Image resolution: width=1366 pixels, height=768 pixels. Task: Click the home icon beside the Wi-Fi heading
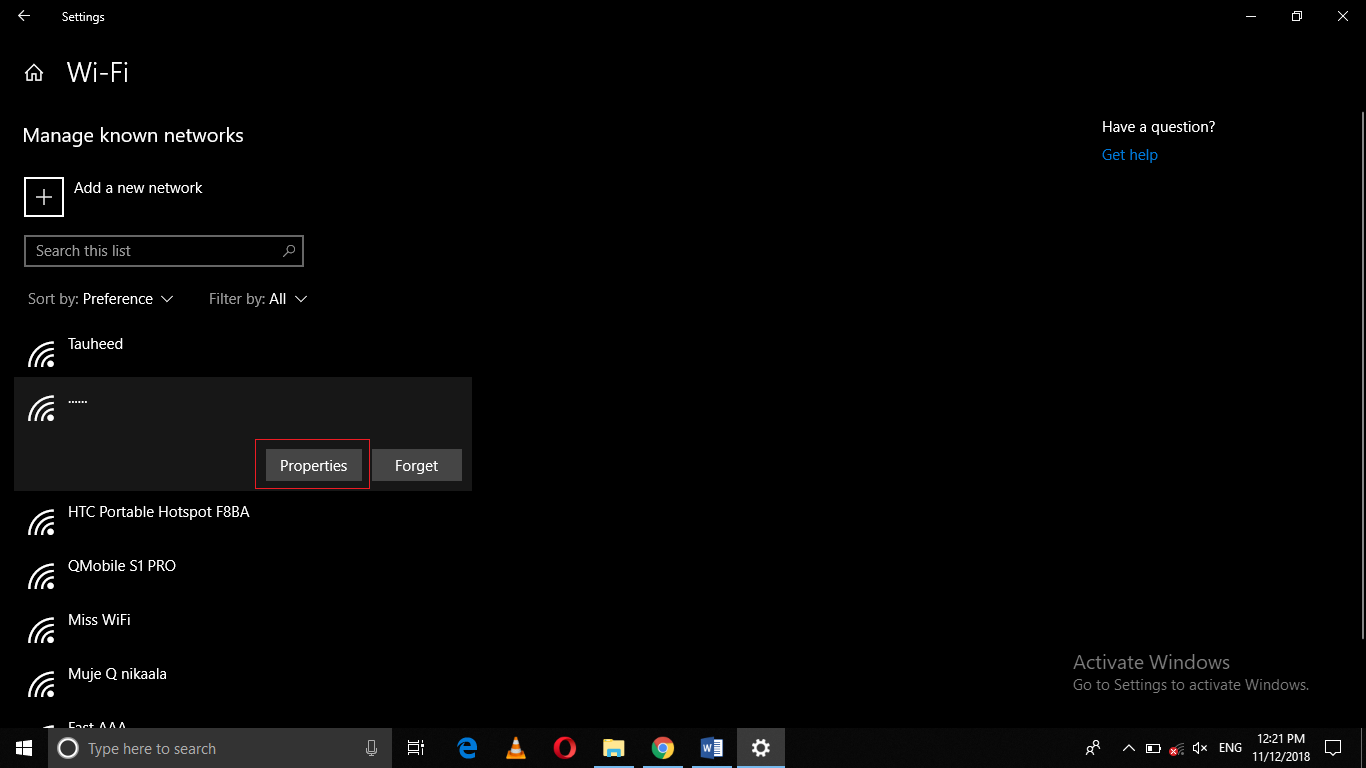click(34, 72)
